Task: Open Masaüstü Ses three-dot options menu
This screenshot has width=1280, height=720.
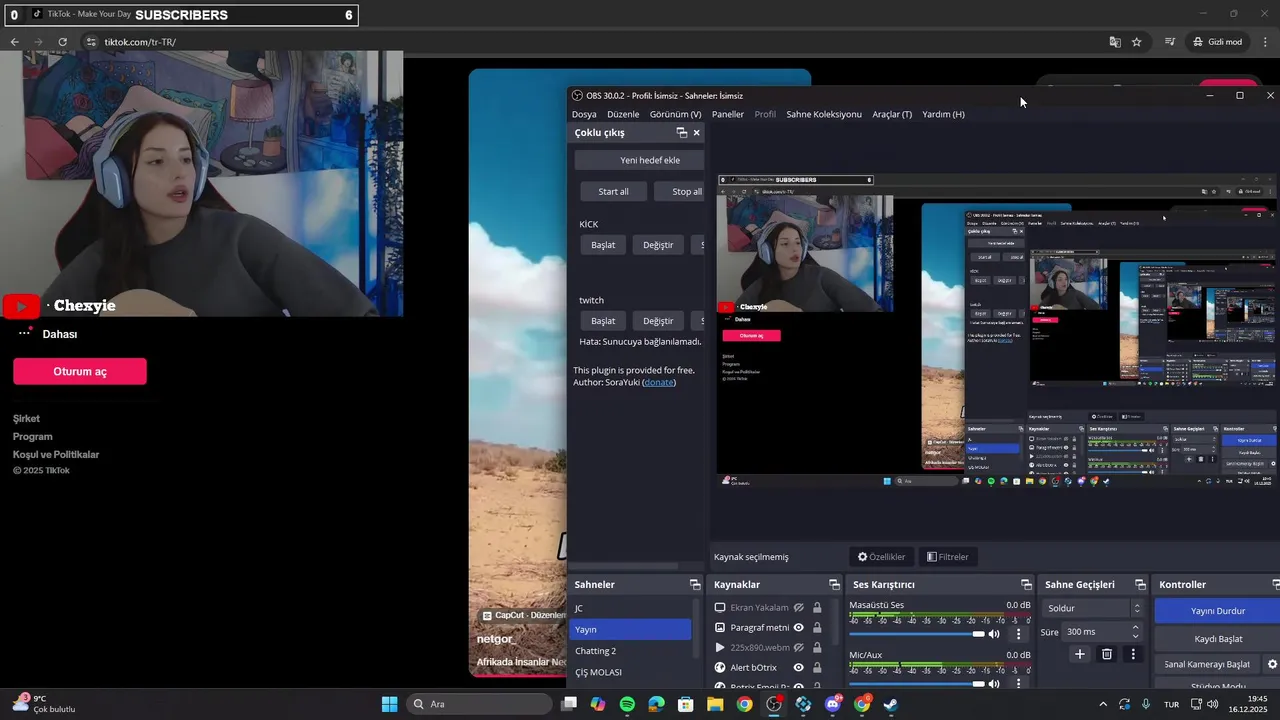Action: (1019, 634)
